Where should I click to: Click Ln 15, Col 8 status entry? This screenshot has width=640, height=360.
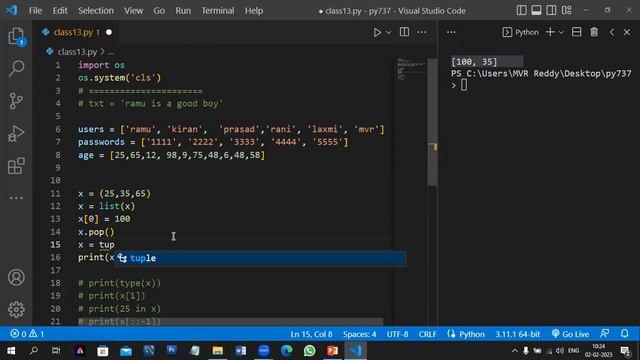[311, 334]
